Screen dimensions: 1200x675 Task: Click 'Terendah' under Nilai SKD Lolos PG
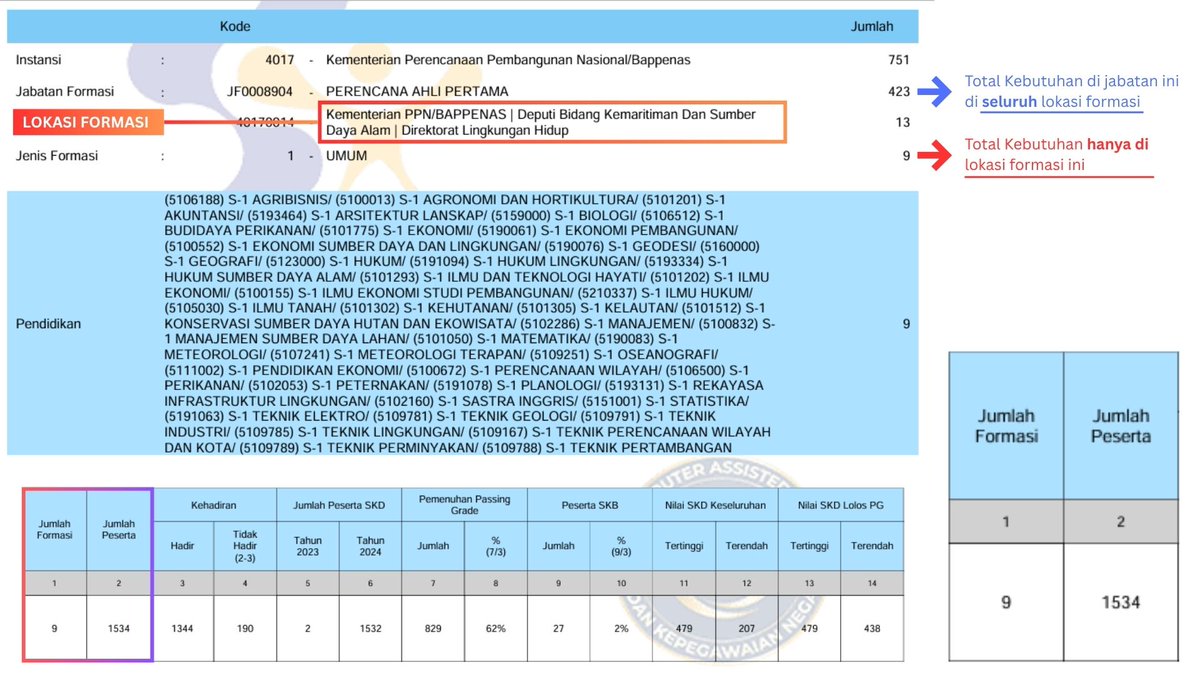point(871,546)
